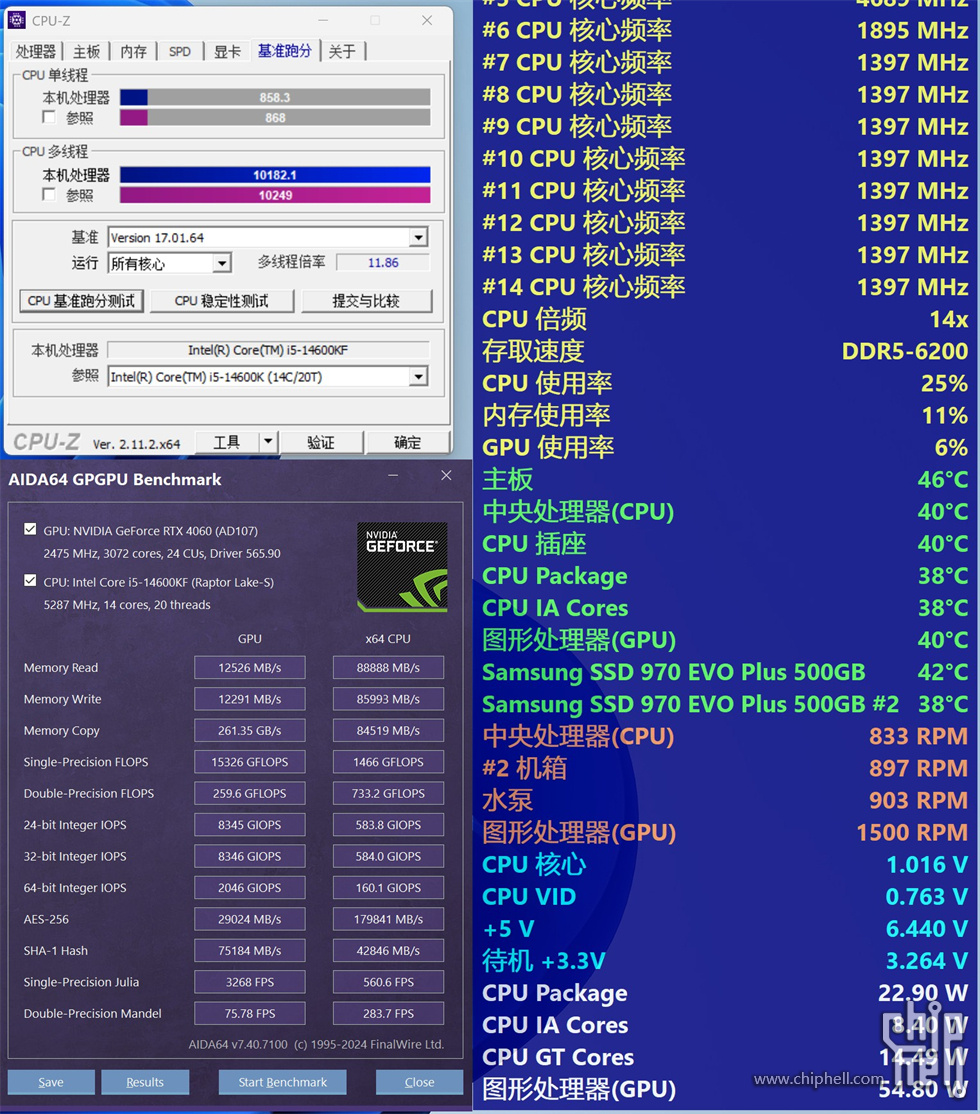
Task: Click the #6 CPU 核心频率 1895 MHz row
Action: [x=725, y=31]
